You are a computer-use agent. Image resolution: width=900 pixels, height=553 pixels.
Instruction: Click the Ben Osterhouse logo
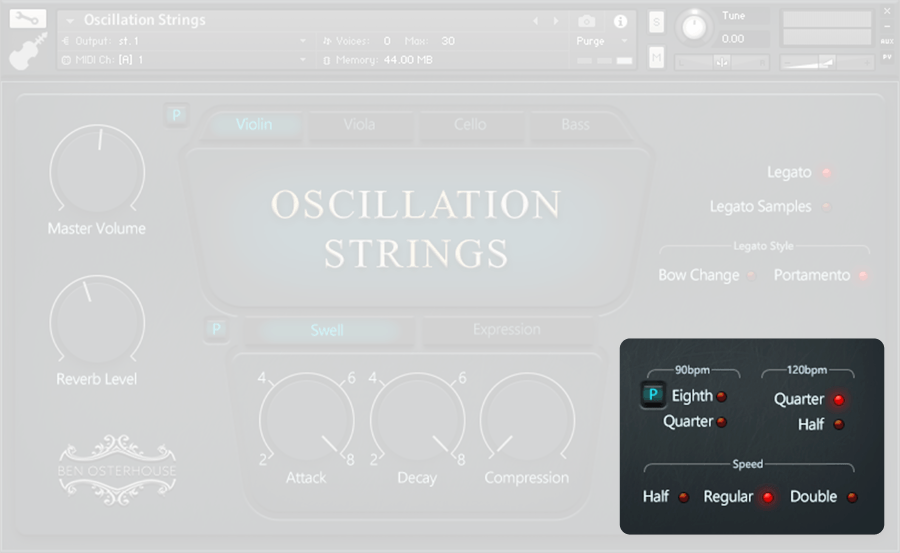point(117,470)
